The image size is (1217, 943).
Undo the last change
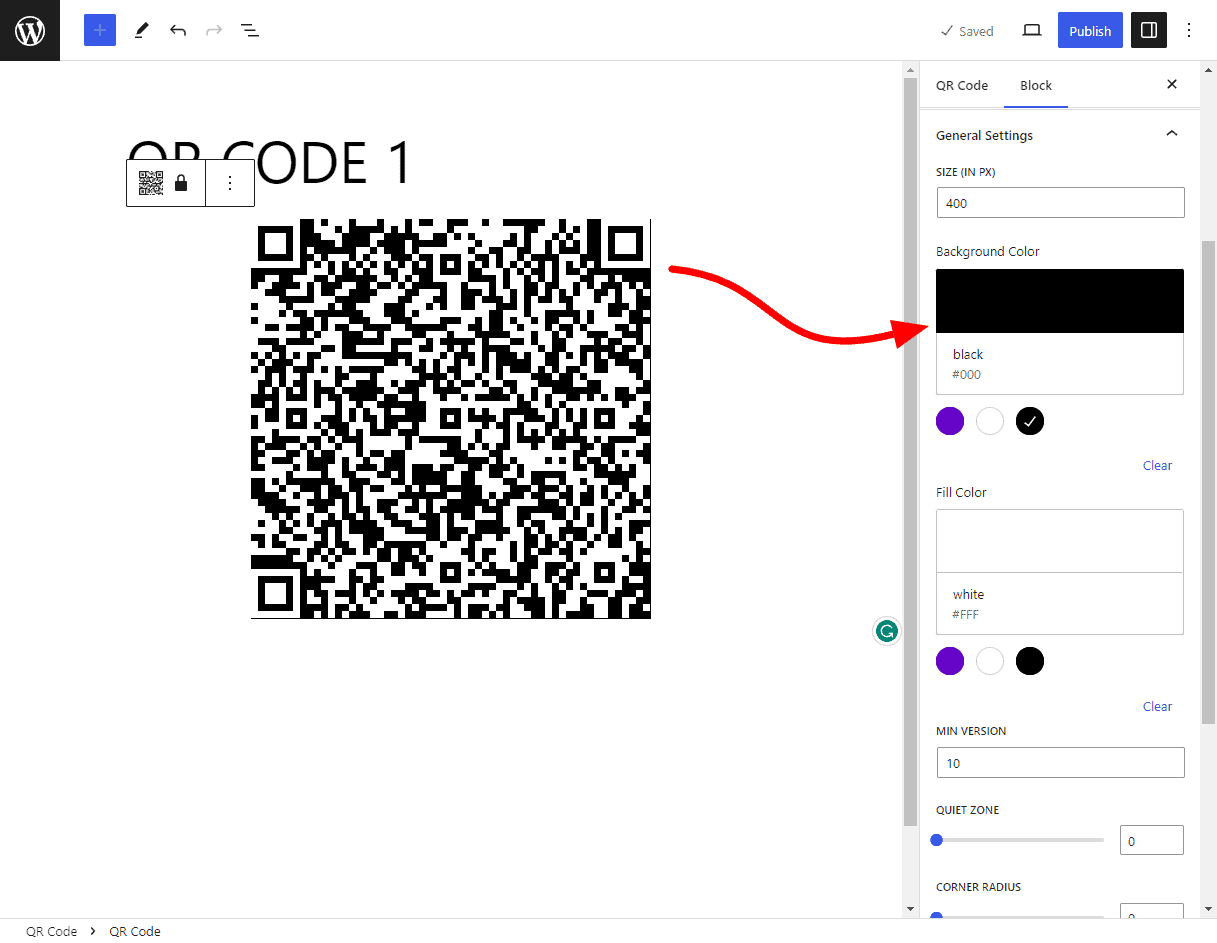pyautogui.click(x=177, y=30)
